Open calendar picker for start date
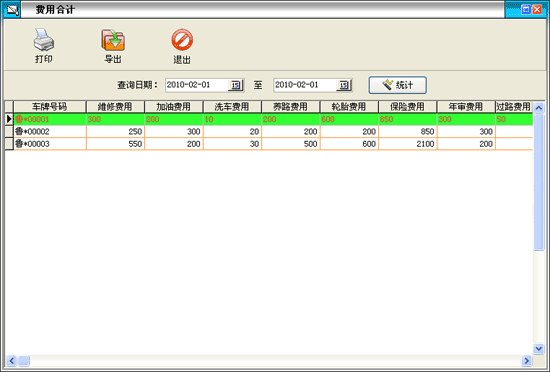 (x=236, y=85)
